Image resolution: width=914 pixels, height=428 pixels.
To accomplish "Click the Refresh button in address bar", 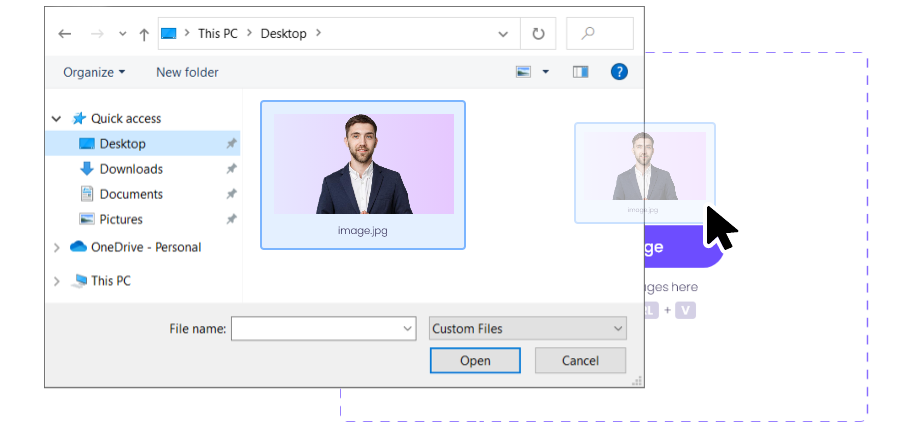I will [x=538, y=33].
